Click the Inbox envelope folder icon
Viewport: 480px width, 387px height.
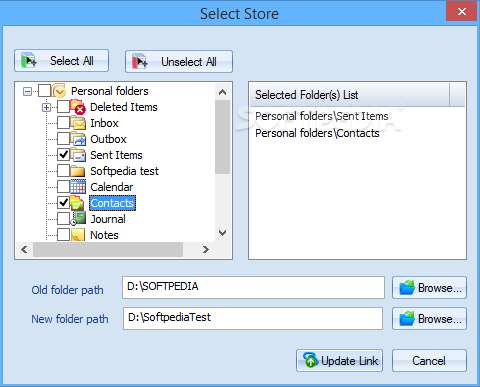tap(78, 123)
